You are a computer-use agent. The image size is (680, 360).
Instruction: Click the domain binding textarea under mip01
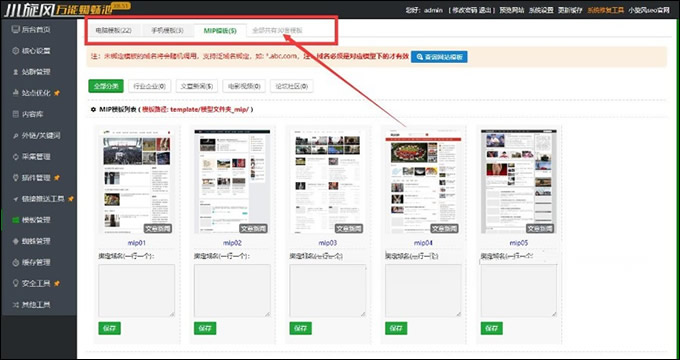pyautogui.click(x=137, y=291)
